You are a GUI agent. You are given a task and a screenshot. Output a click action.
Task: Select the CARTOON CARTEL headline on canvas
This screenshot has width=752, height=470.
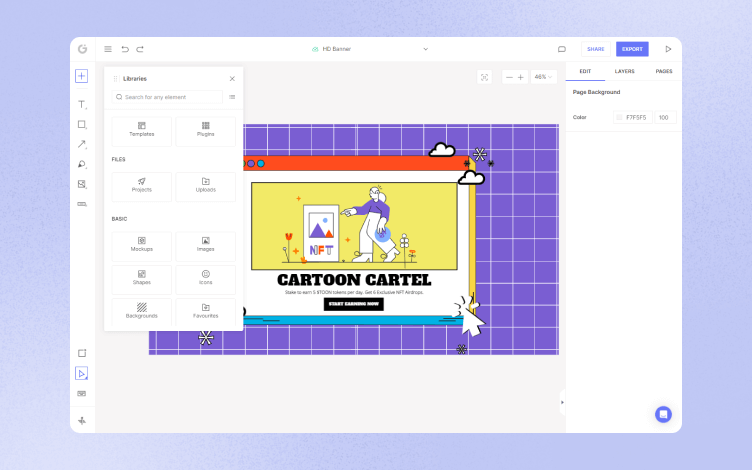pos(354,280)
